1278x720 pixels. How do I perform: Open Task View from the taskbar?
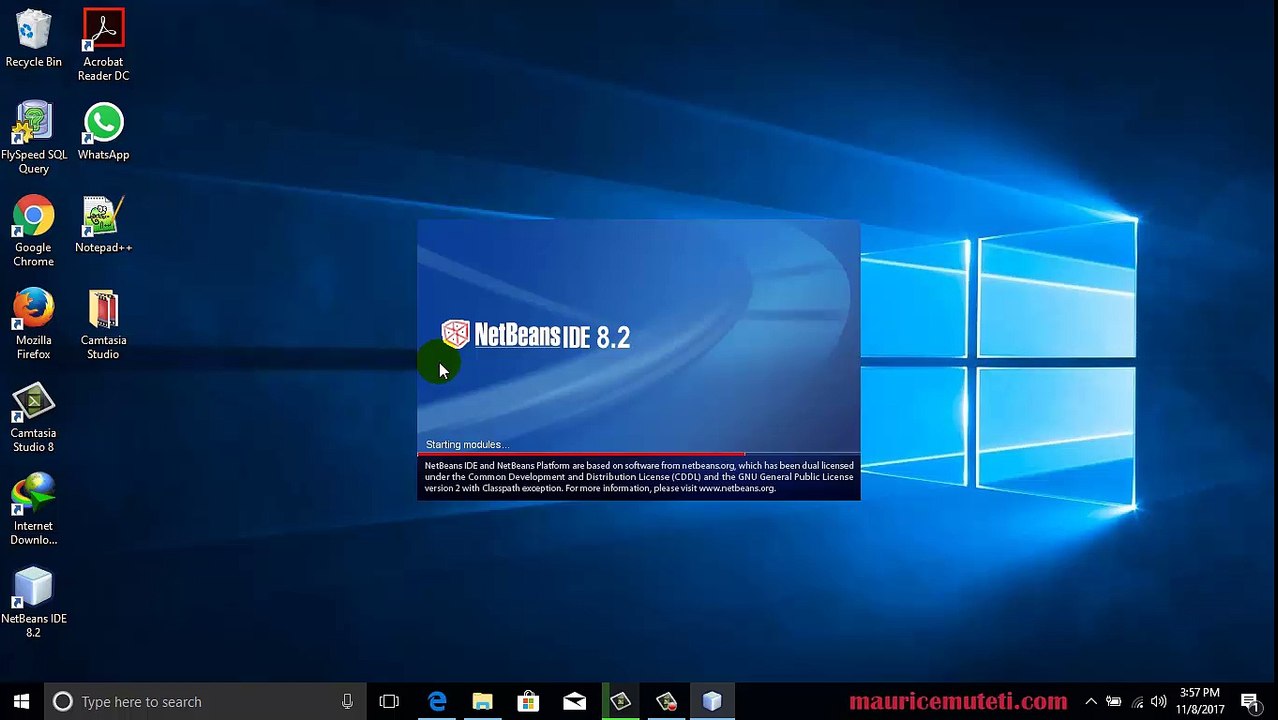389,701
